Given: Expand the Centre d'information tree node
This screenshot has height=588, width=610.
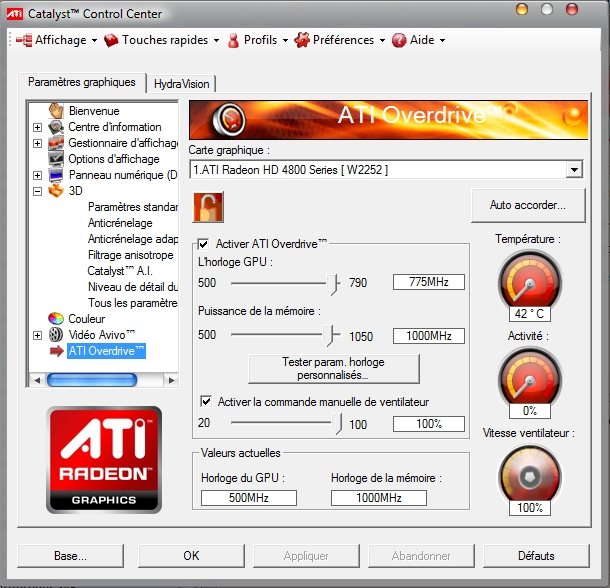Looking at the screenshot, I should [37, 127].
